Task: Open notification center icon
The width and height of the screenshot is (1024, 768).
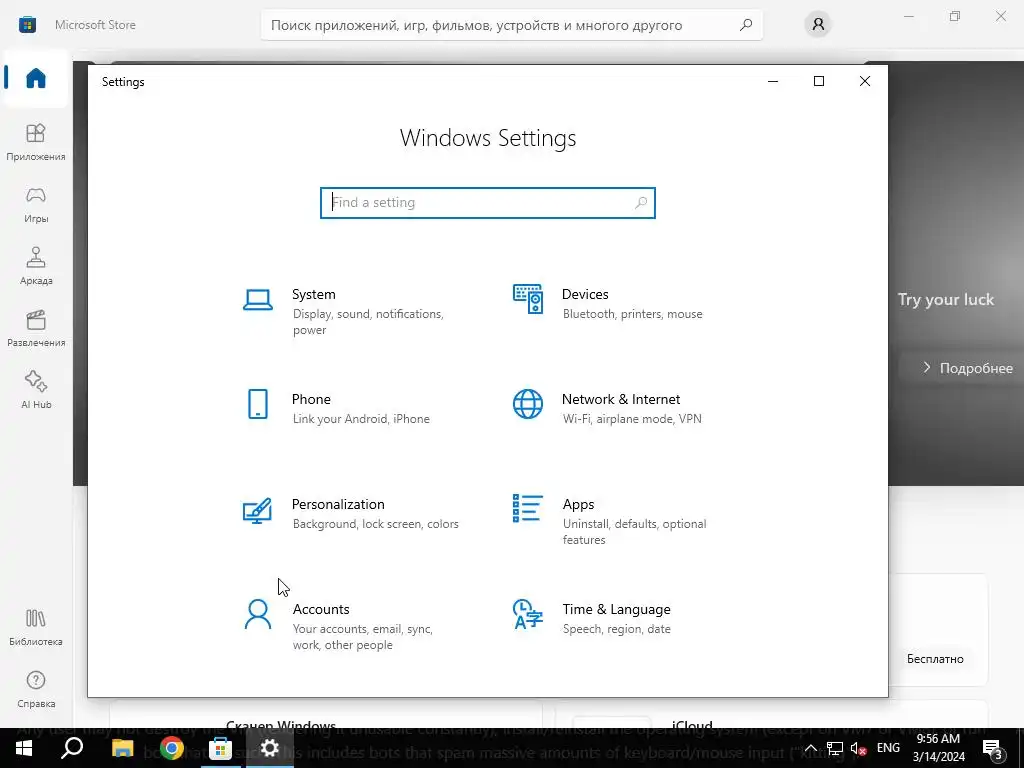Action: (x=992, y=749)
